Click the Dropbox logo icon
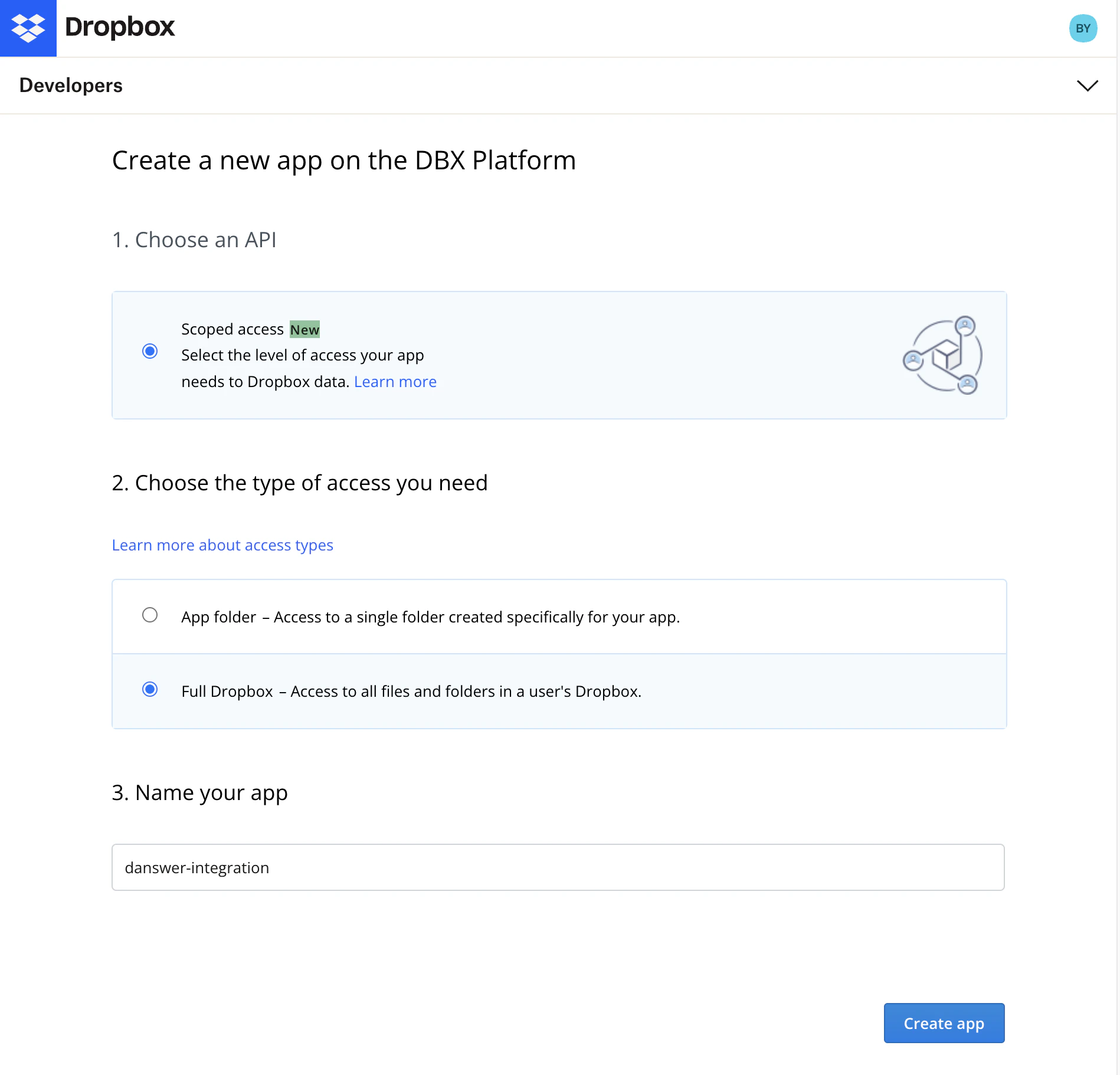The image size is (1120, 1075). [28, 27]
